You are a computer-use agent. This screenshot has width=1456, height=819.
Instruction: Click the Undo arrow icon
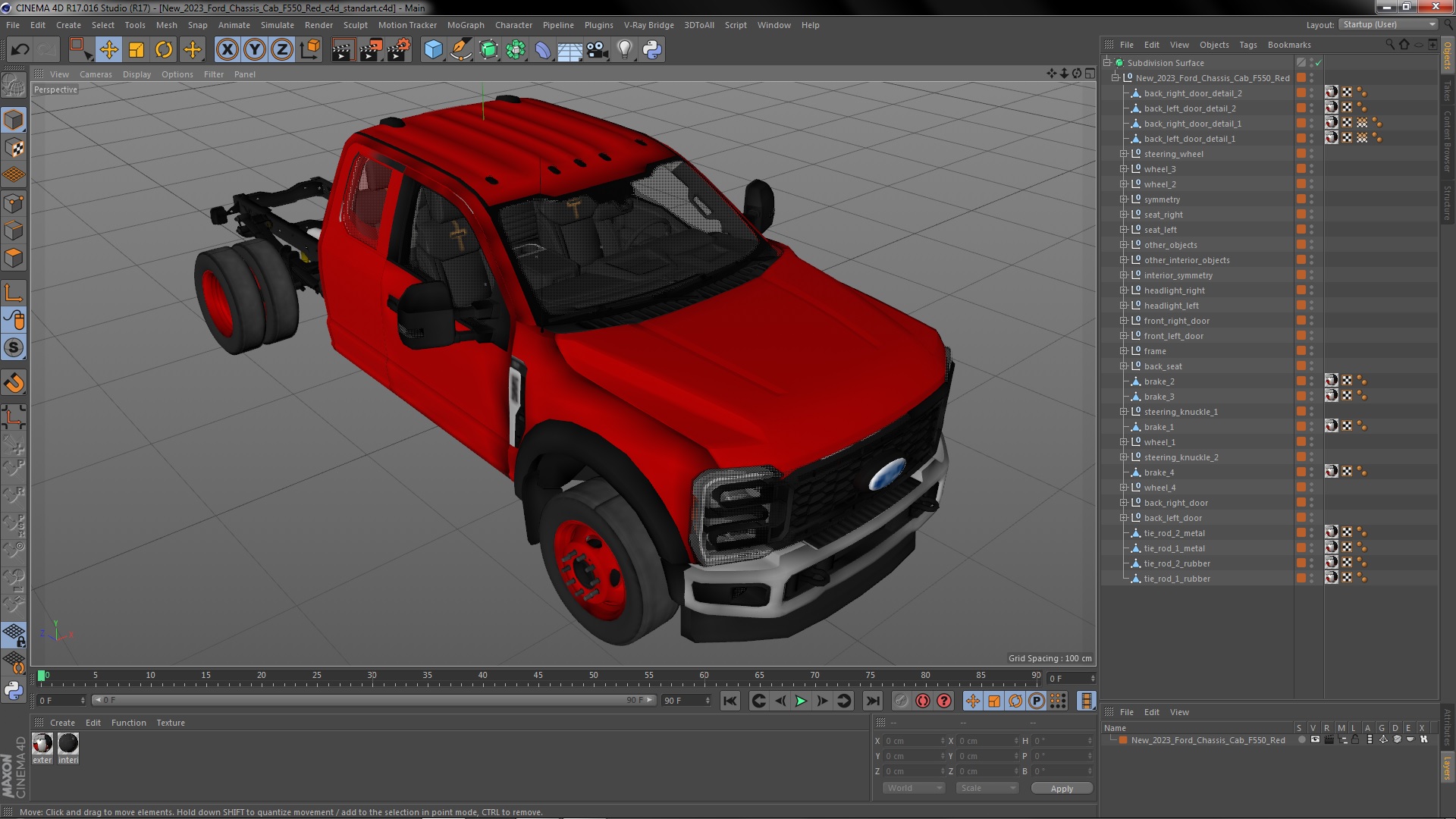tap(20, 50)
